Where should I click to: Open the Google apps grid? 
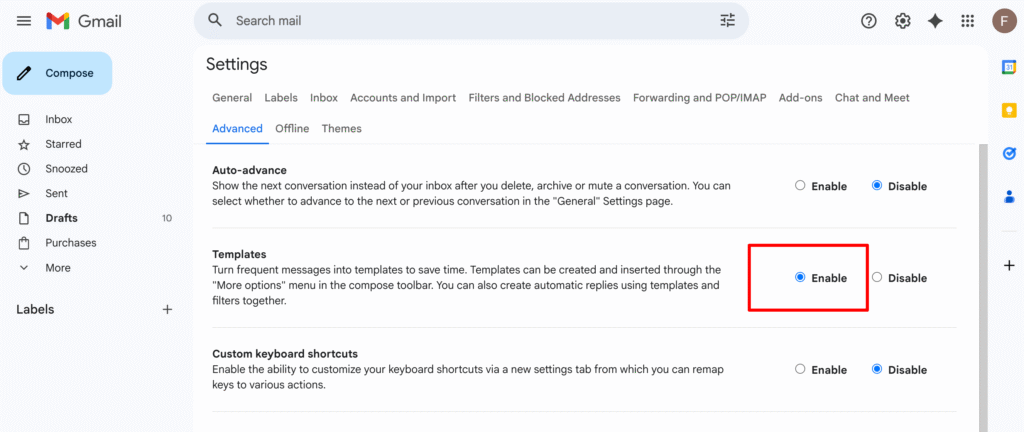[967, 21]
